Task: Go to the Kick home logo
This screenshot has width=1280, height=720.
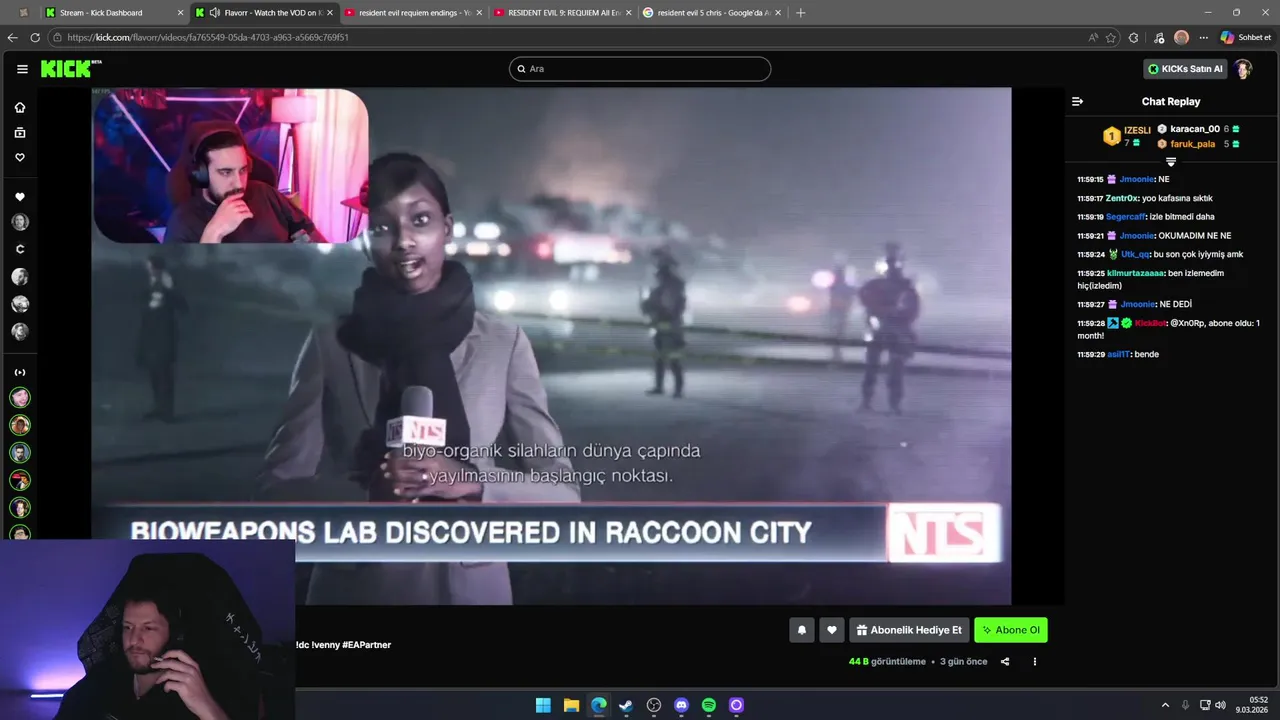Action: coord(70,69)
